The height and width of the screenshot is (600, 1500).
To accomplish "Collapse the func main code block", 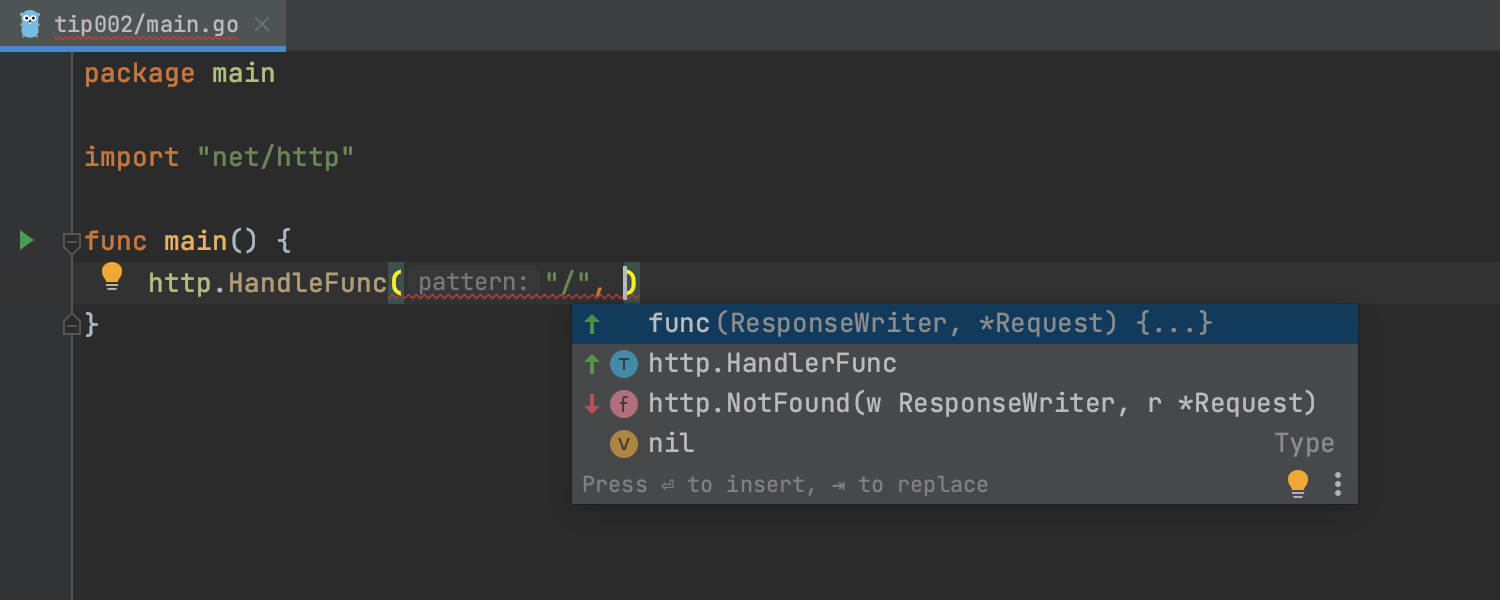I will [71, 242].
